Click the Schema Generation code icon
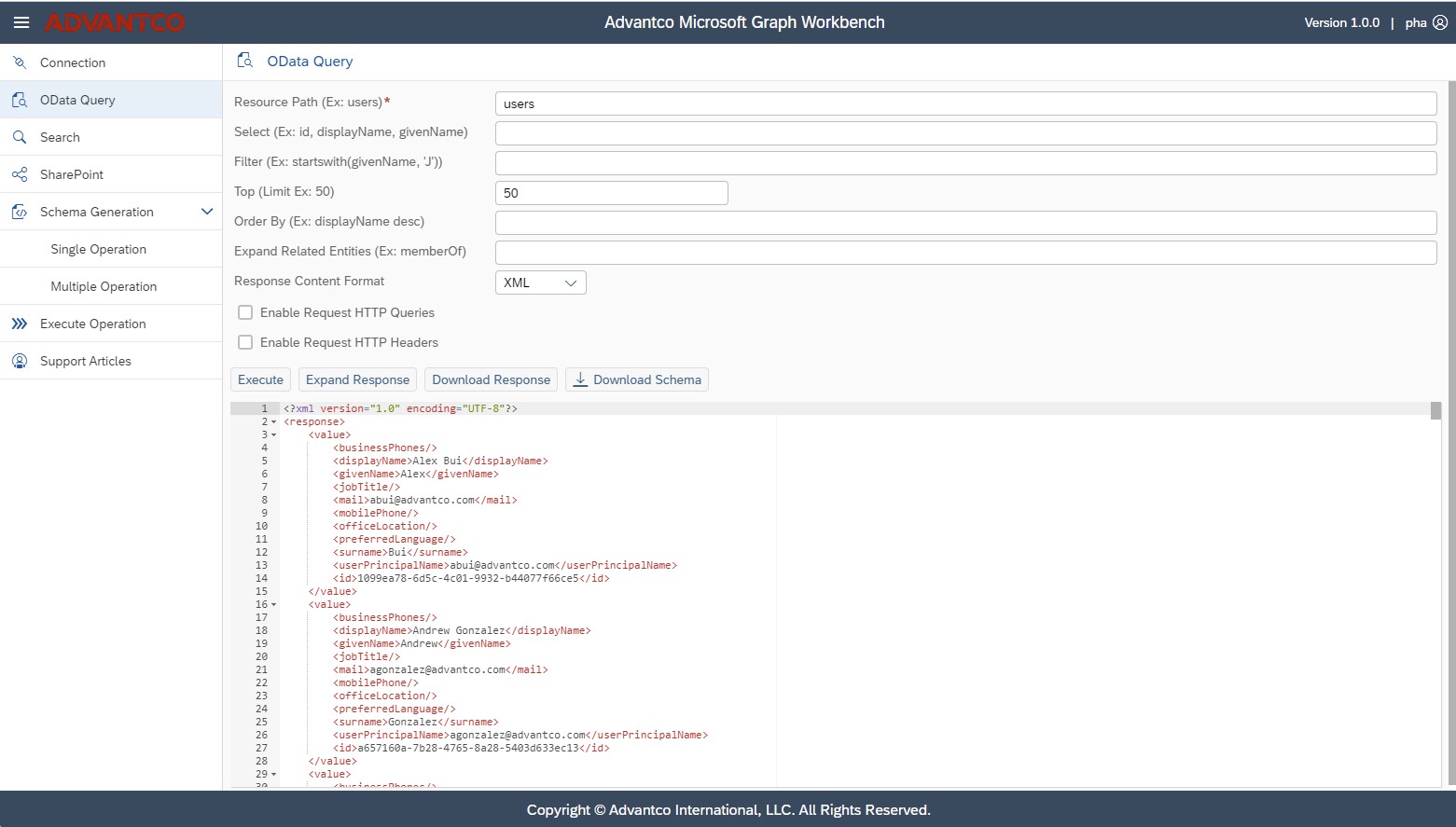 point(20,212)
